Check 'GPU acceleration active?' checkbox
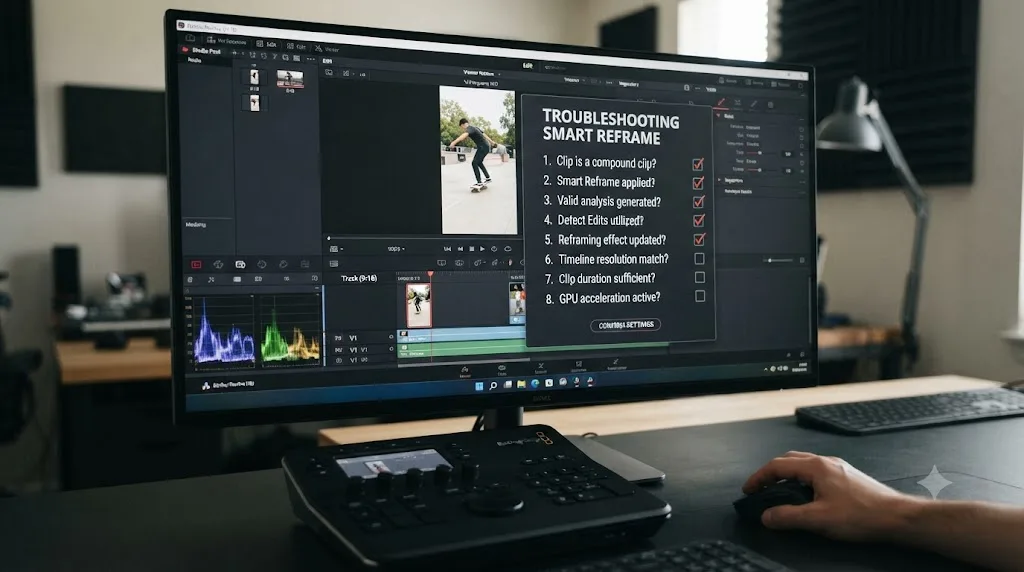 pyautogui.click(x=700, y=296)
